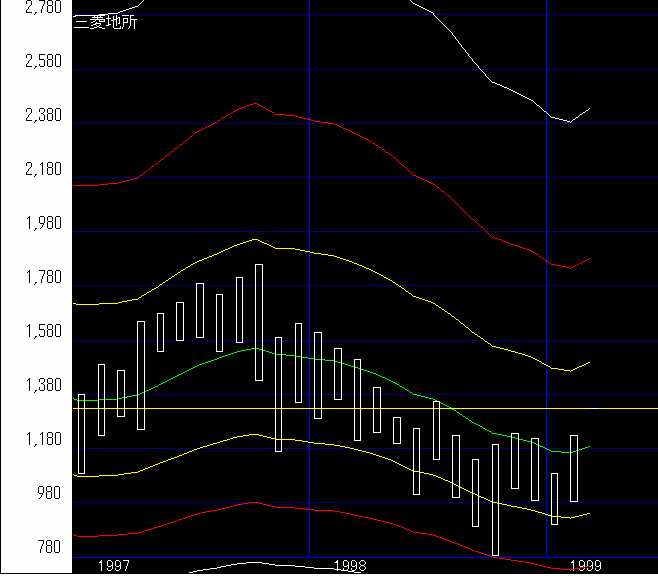Select the 780 price axis label

click(48, 548)
